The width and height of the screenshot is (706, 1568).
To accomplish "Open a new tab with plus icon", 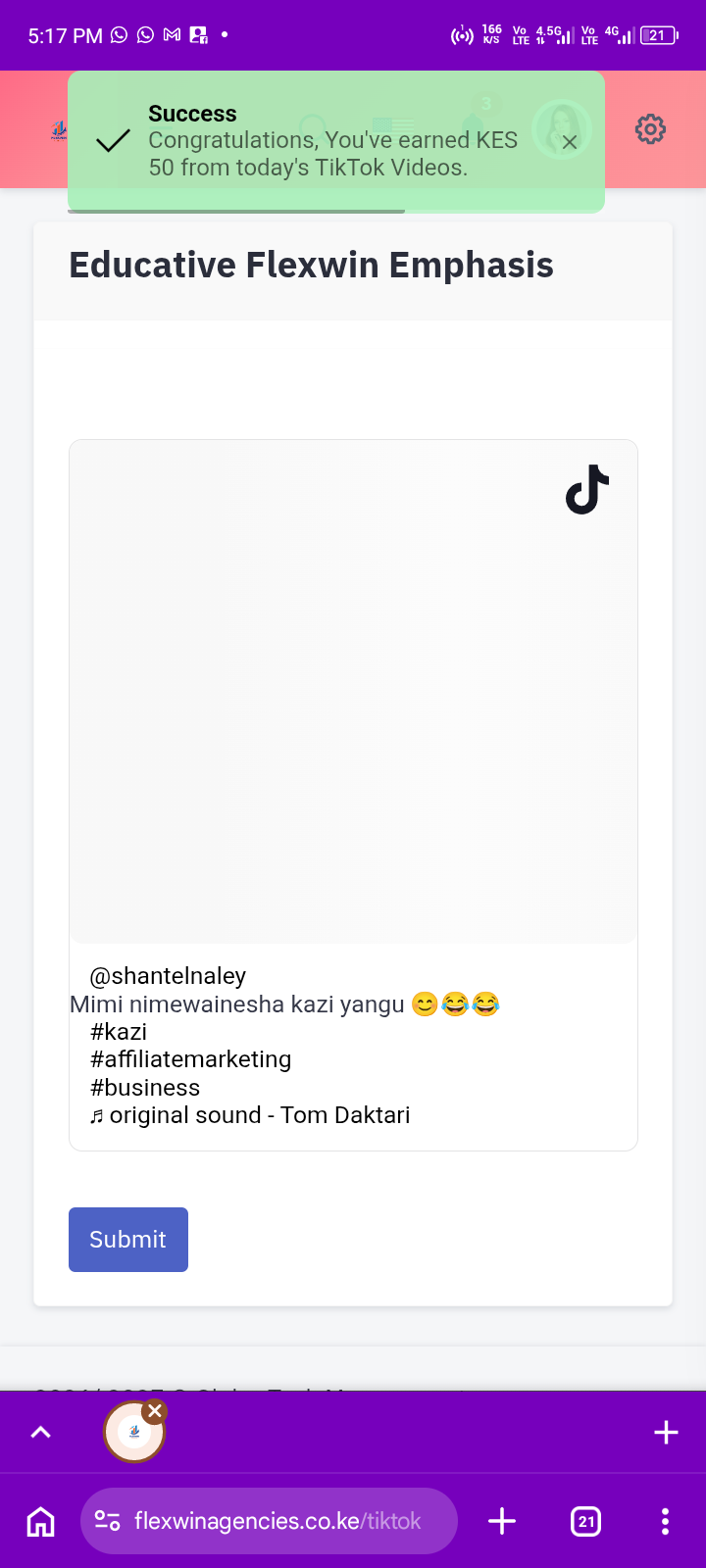I will [x=502, y=1521].
